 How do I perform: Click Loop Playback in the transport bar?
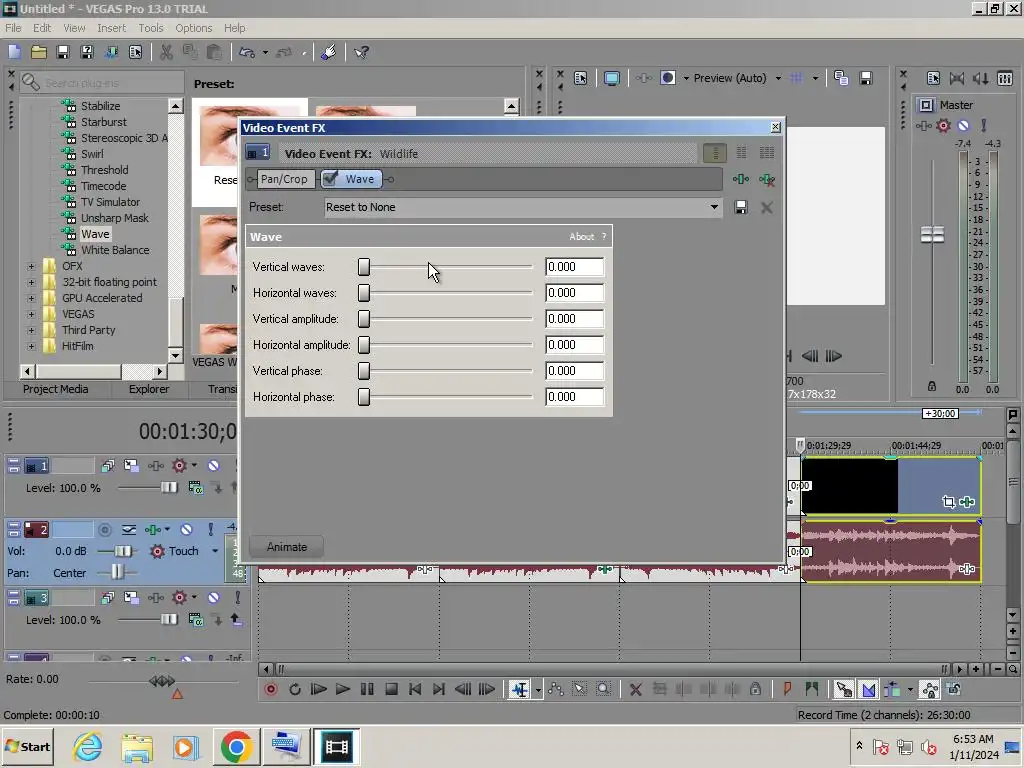(x=295, y=689)
